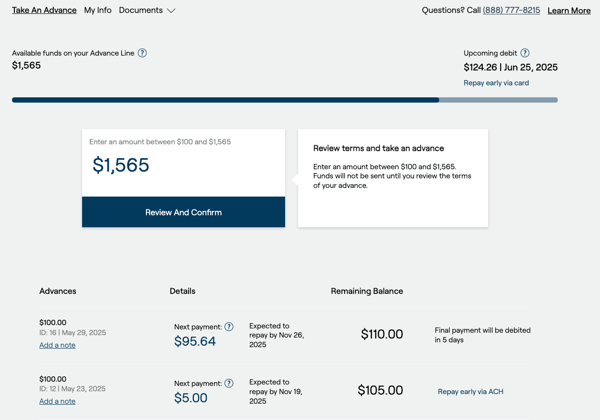
Task: Click the advance line progress bar
Action: [x=284, y=100]
